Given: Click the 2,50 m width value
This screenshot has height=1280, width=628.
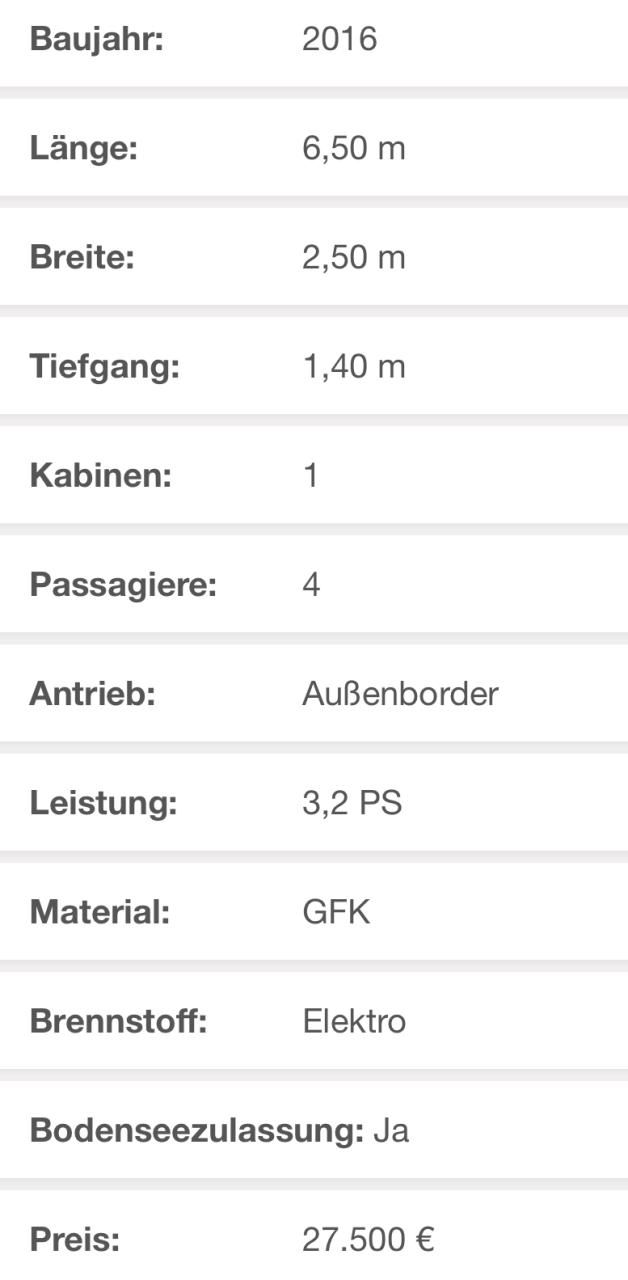Looking at the screenshot, I should pos(354,258).
